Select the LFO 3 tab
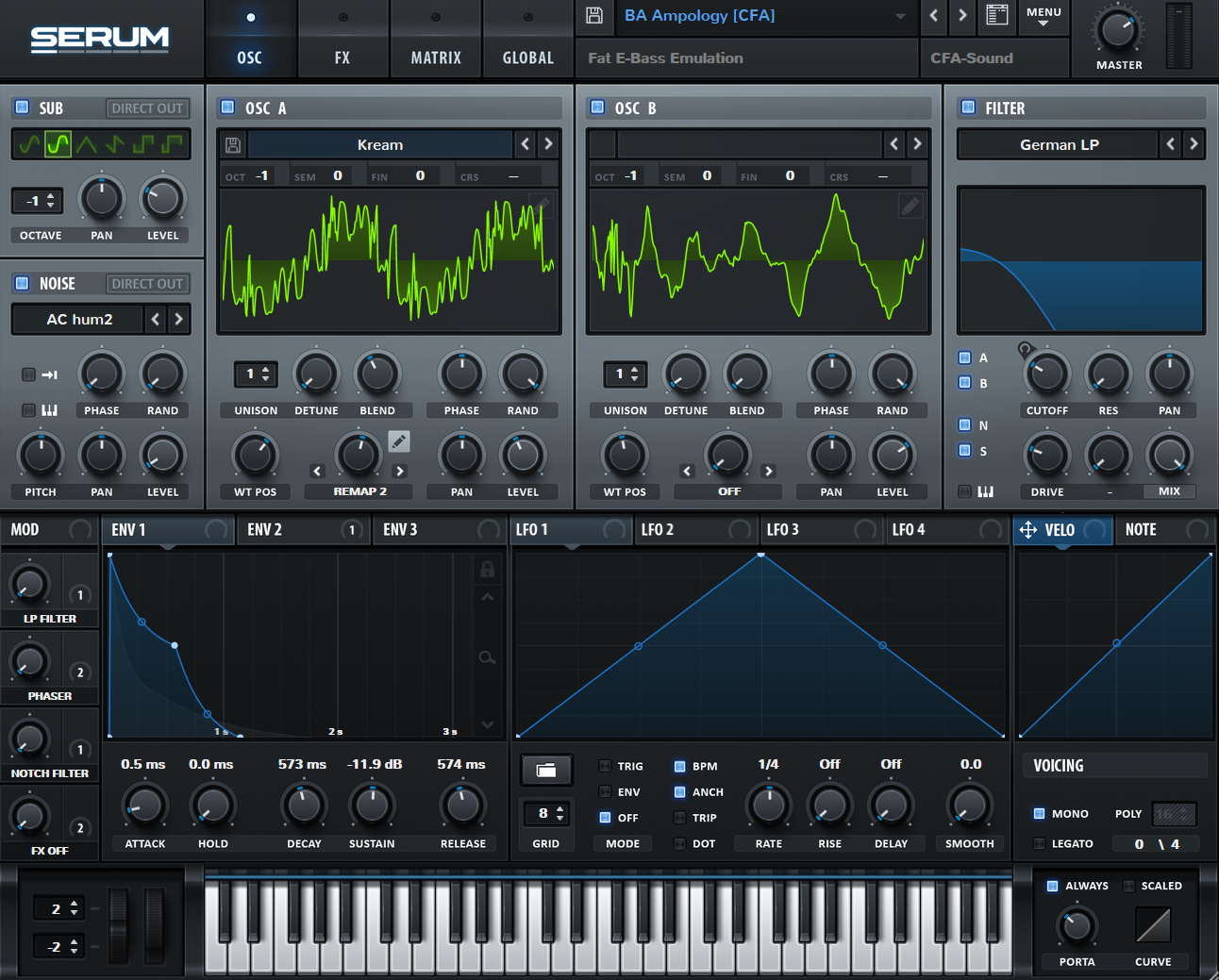Viewport: 1219px width, 980px height. coord(819,530)
